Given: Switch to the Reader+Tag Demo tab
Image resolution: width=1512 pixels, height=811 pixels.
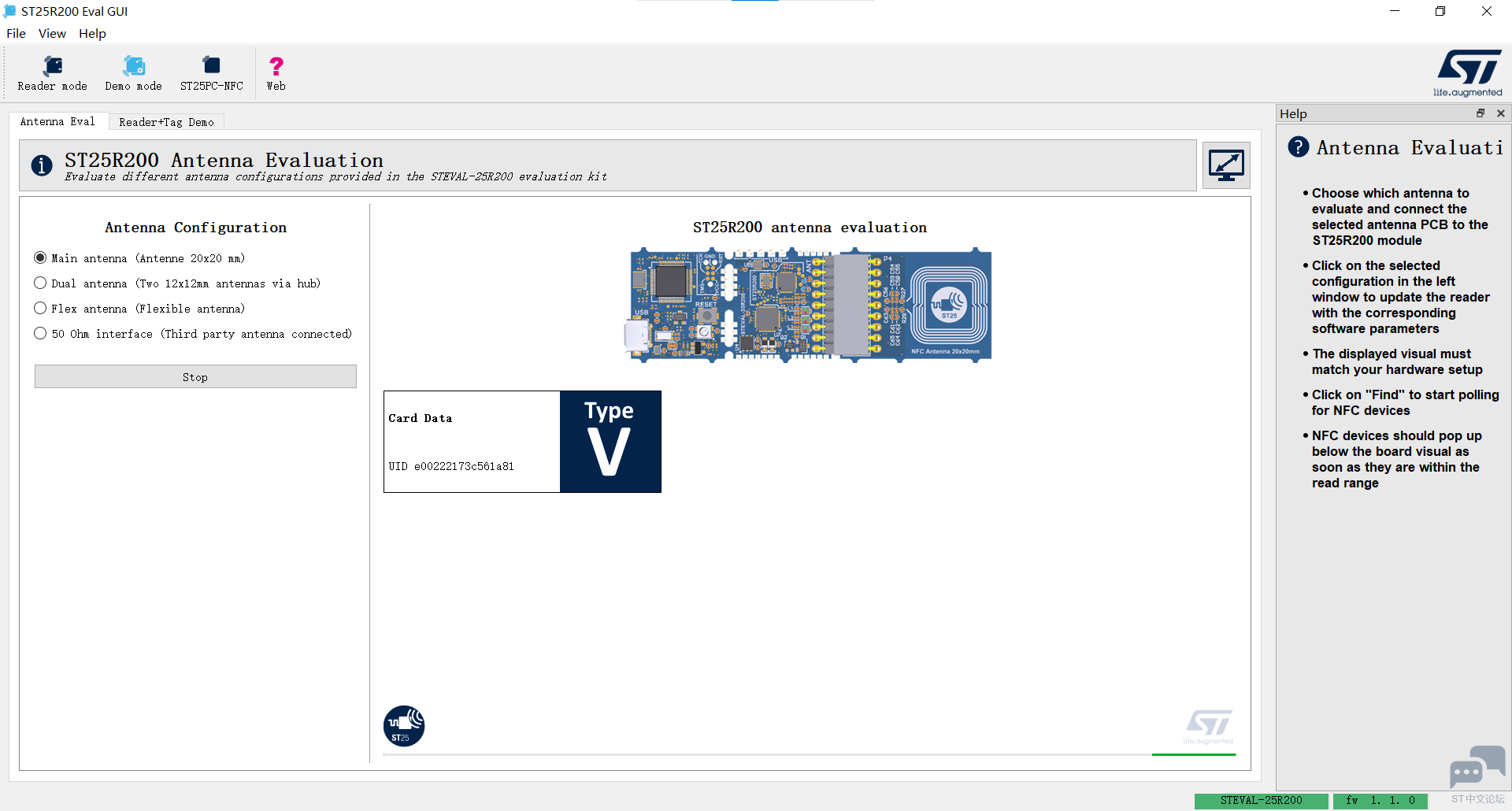Looking at the screenshot, I should (166, 122).
